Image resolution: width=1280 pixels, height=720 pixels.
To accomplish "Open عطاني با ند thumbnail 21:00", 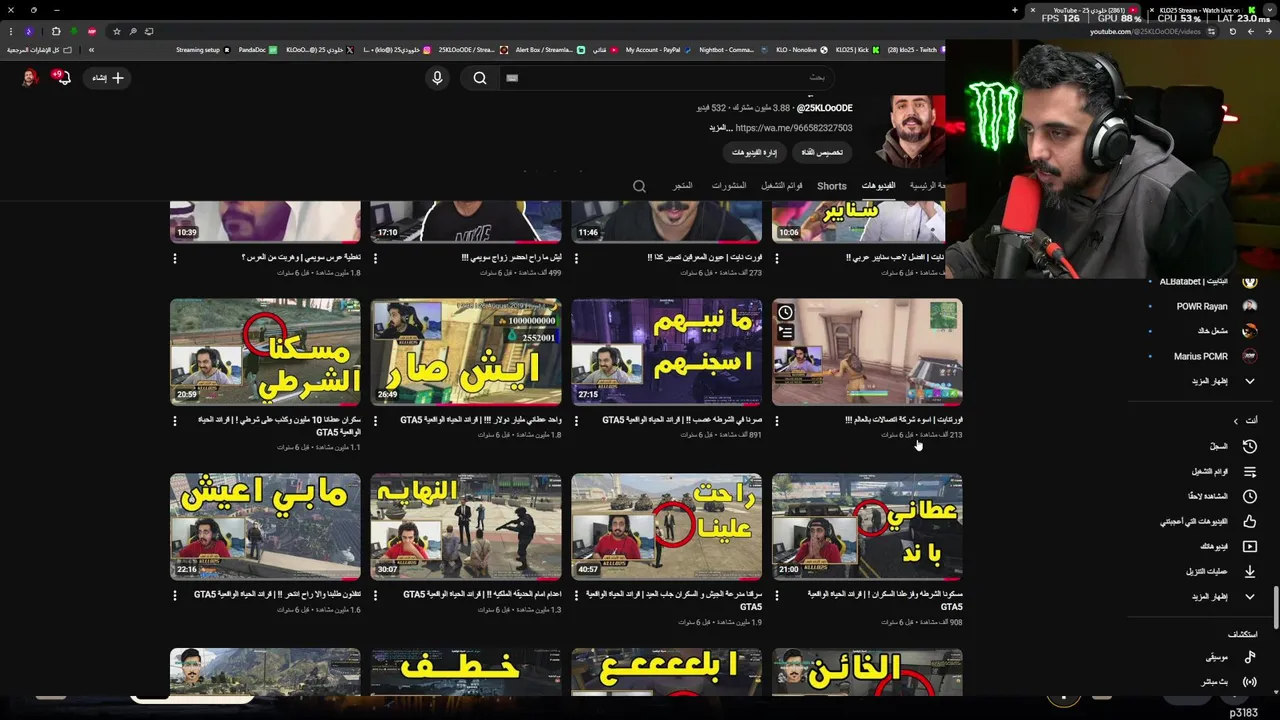I will 867,527.
